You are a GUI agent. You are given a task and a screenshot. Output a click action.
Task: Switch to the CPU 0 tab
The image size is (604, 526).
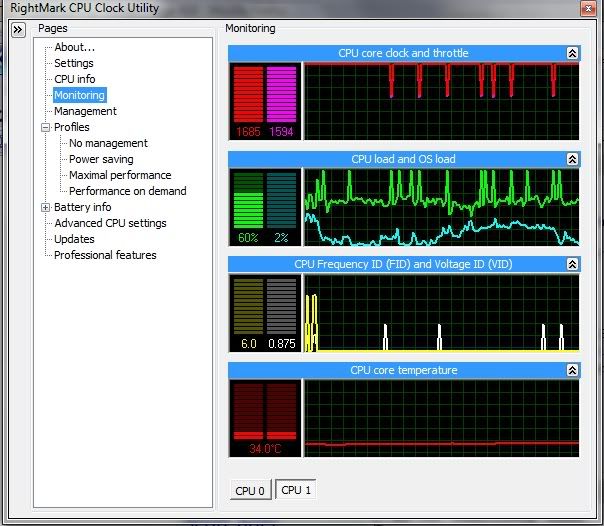click(249, 491)
